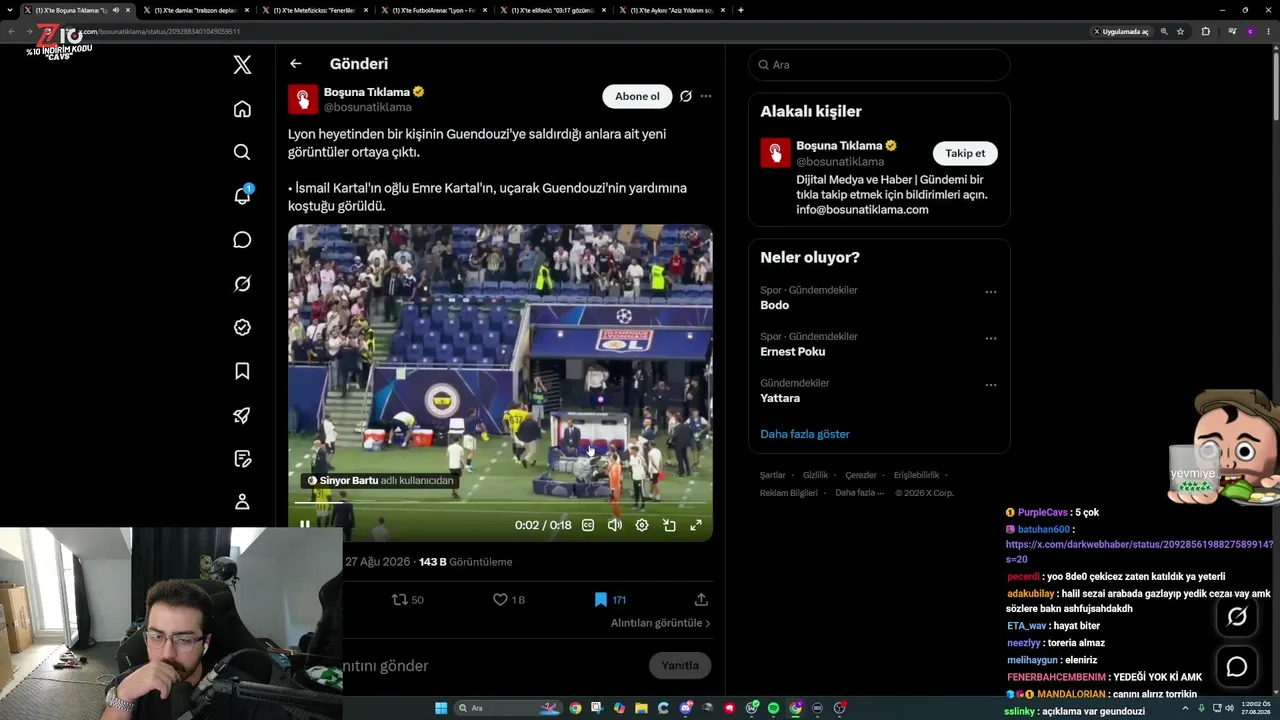Screen dimensions: 1280x720
Task: Mute the video sound
Action: [x=615, y=525]
